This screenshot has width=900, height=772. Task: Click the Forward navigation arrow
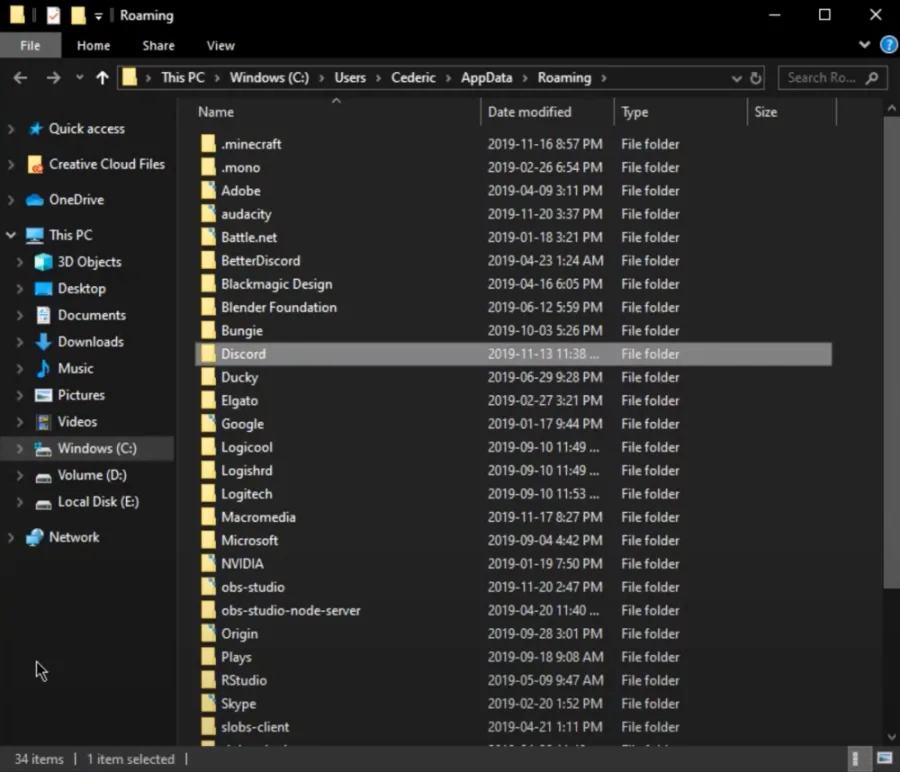pyautogui.click(x=53, y=77)
